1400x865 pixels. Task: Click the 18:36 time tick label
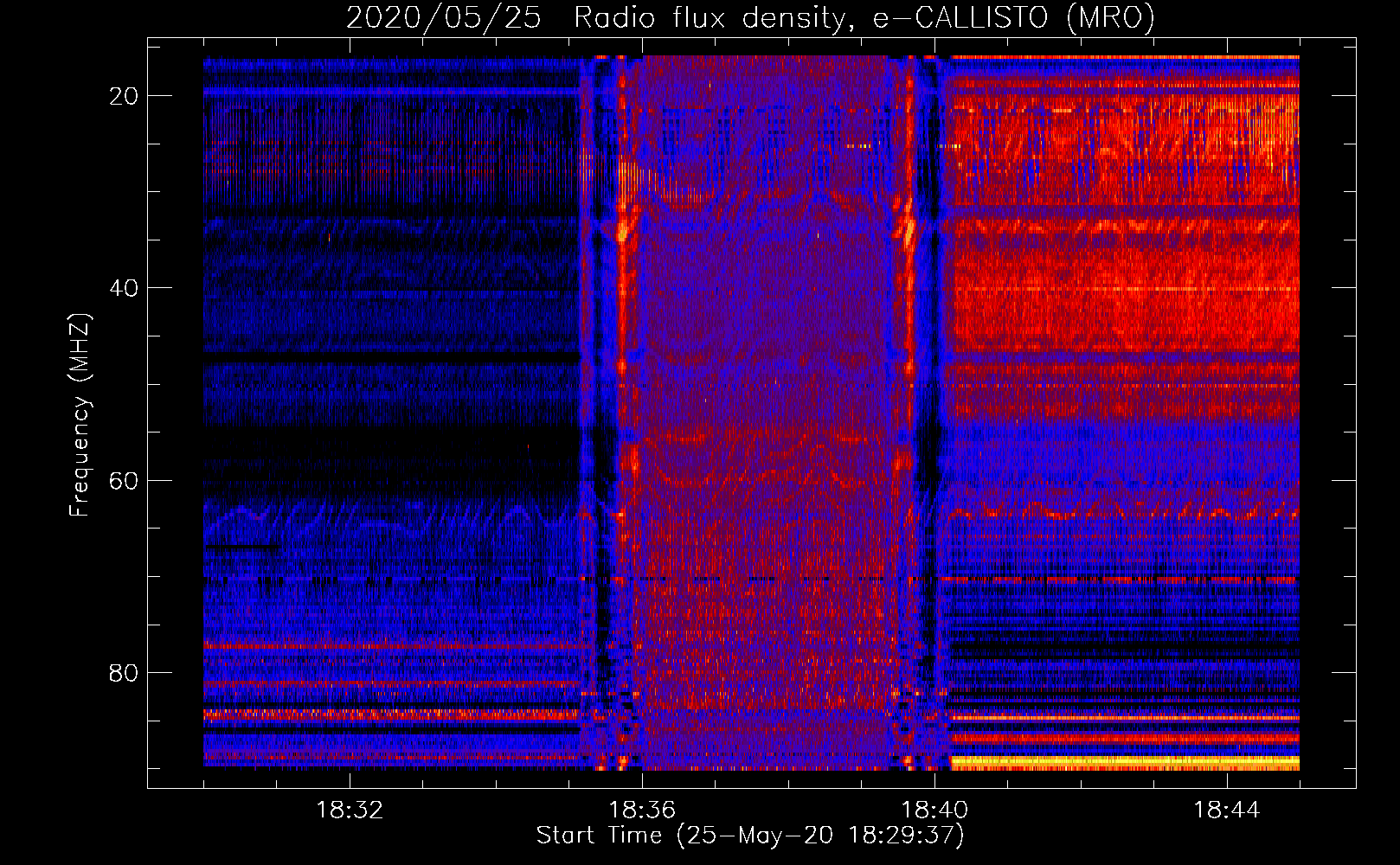tap(642, 811)
